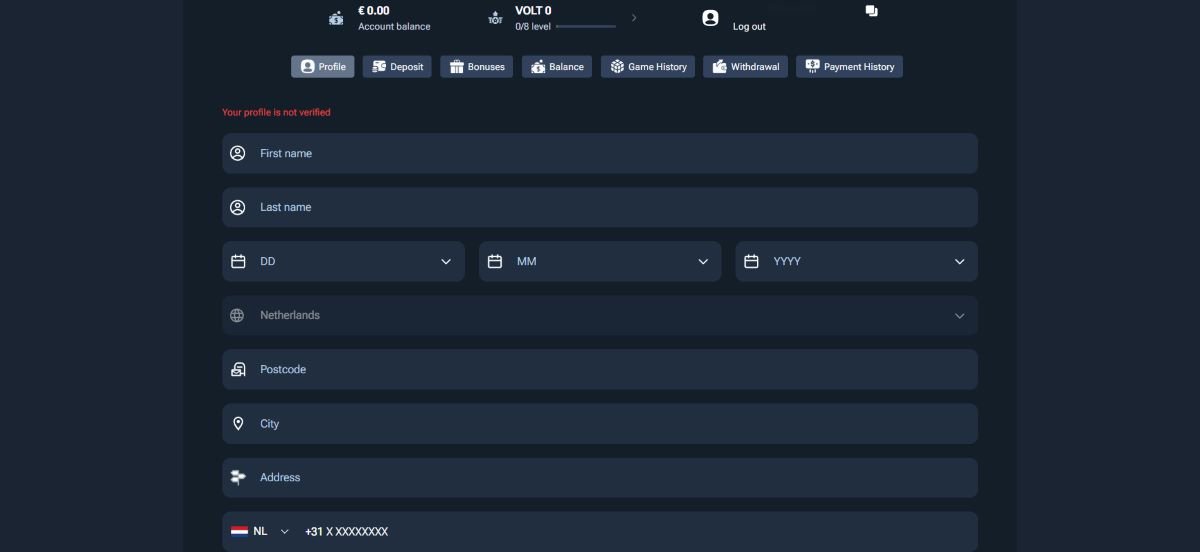
Task: Focus the +31 phone number input
Action: pos(636,531)
